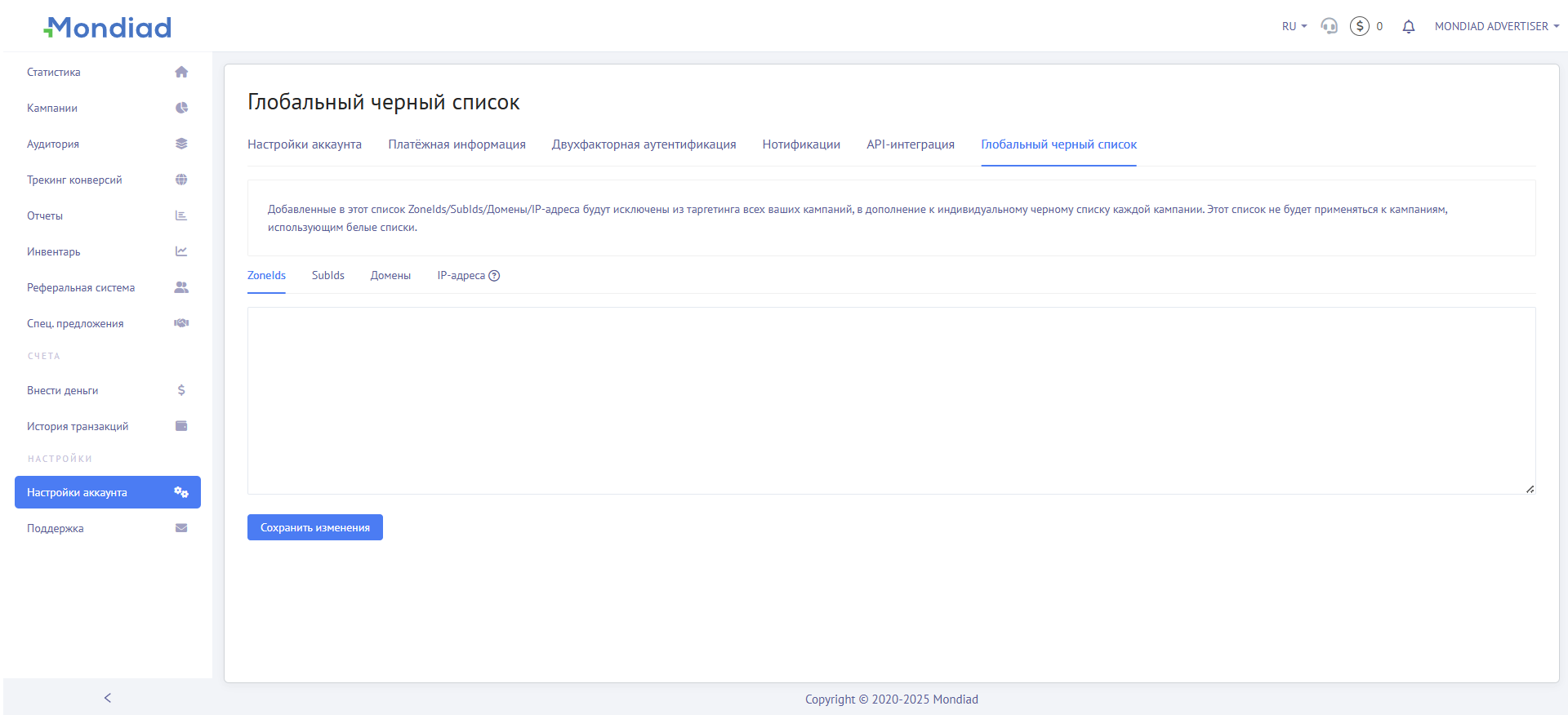Image resolution: width=1568 pixels, height=715 pixels.
Task: Go to Внести деньги in the sidebar
Action: [x=63, y=390]
